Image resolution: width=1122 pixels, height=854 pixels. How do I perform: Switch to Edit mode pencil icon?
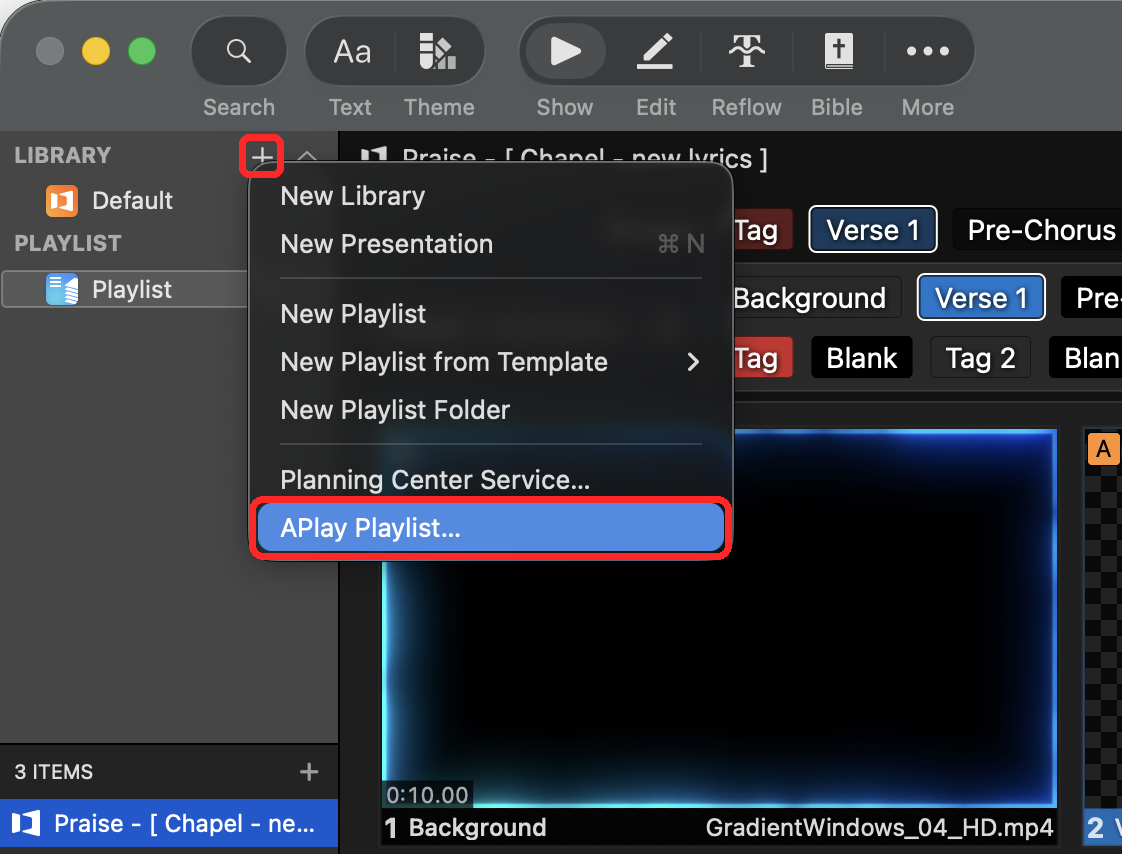pos(655,52)
